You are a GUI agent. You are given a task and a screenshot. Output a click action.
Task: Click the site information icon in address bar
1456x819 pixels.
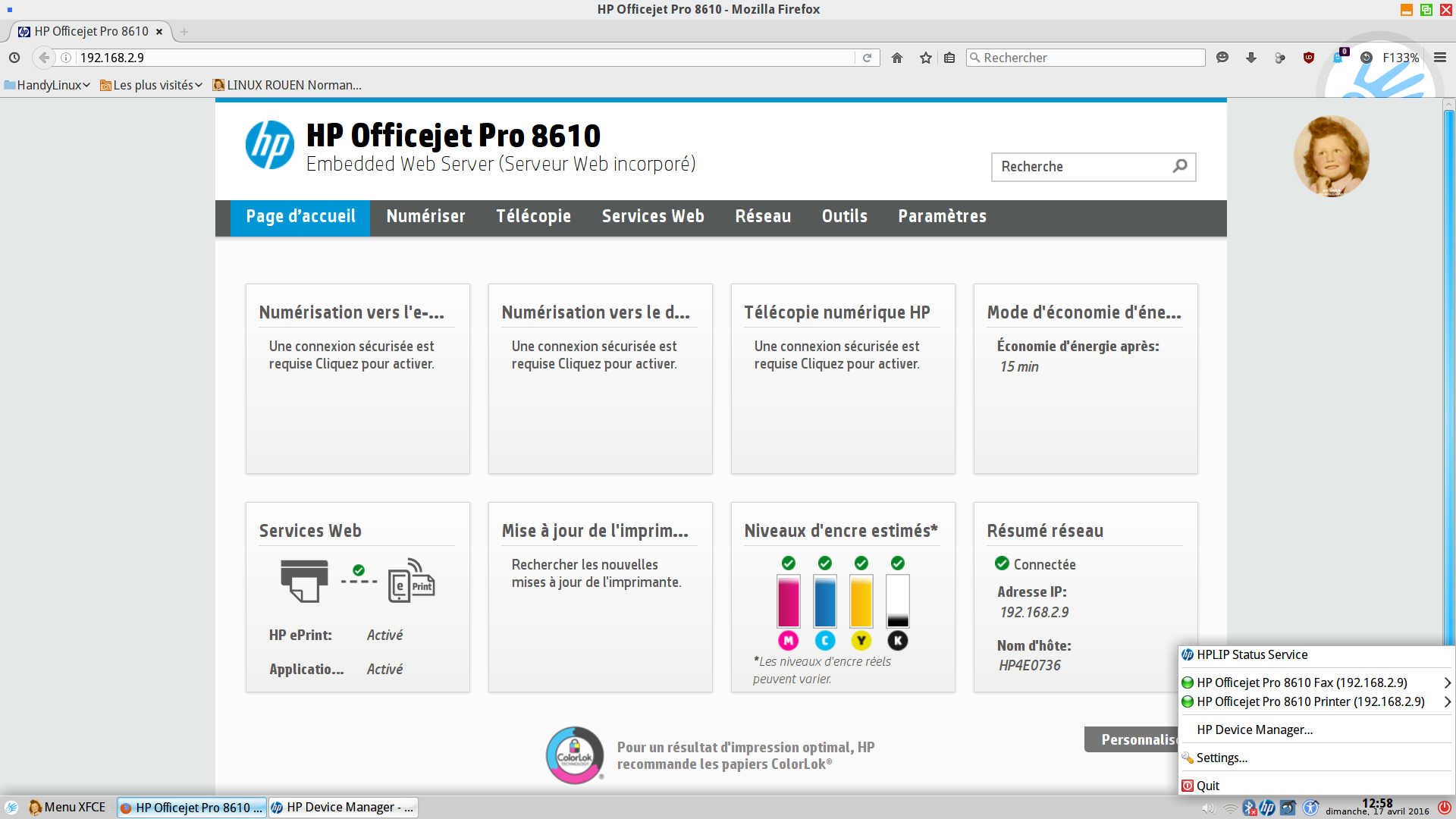(x=66, y=58)
